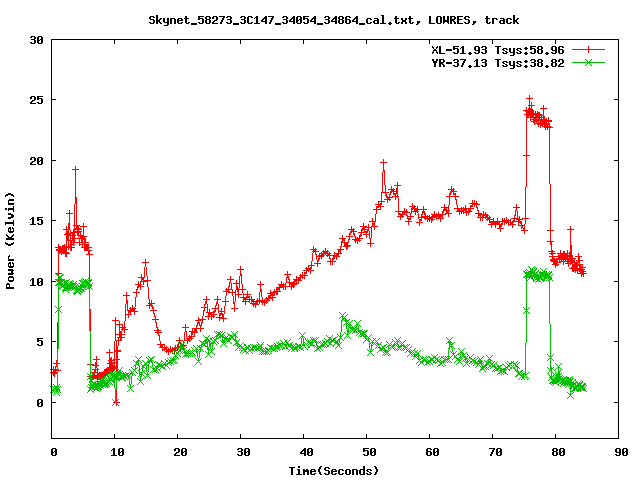Click x-axis tick label 80

(x=558, y=452)
